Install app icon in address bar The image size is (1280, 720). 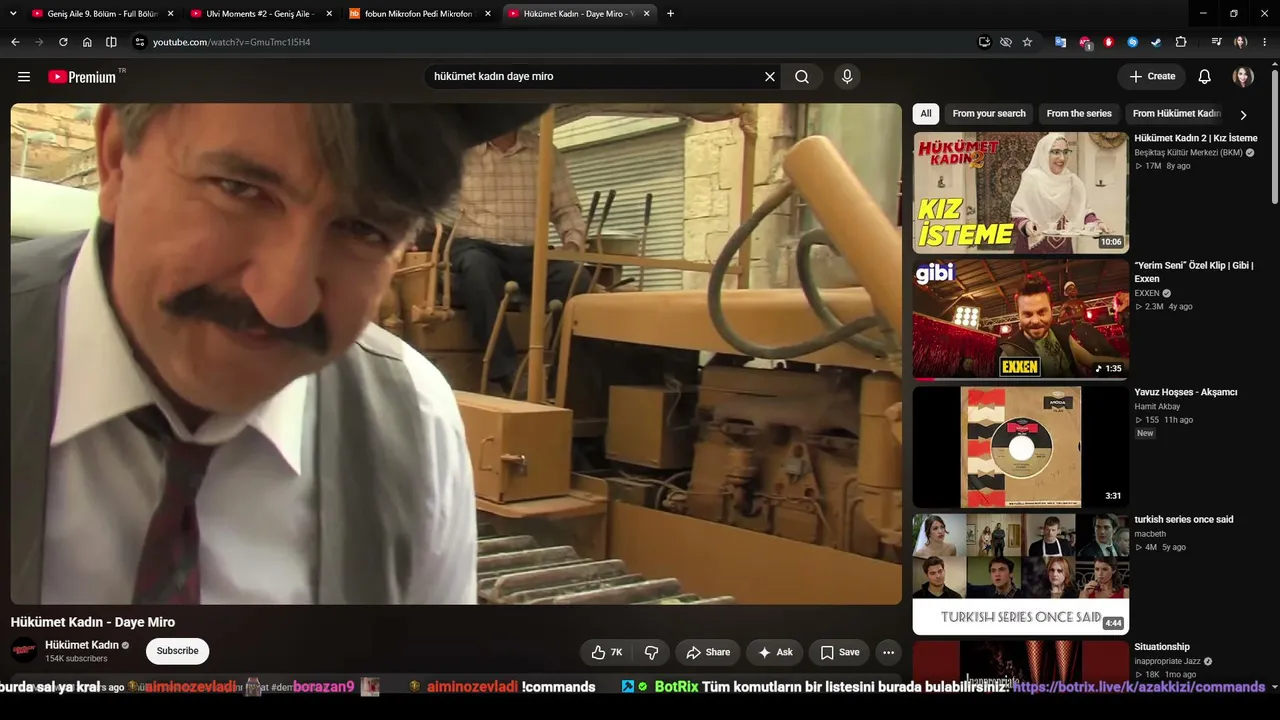pyautogui.click(x=985, y=42)
